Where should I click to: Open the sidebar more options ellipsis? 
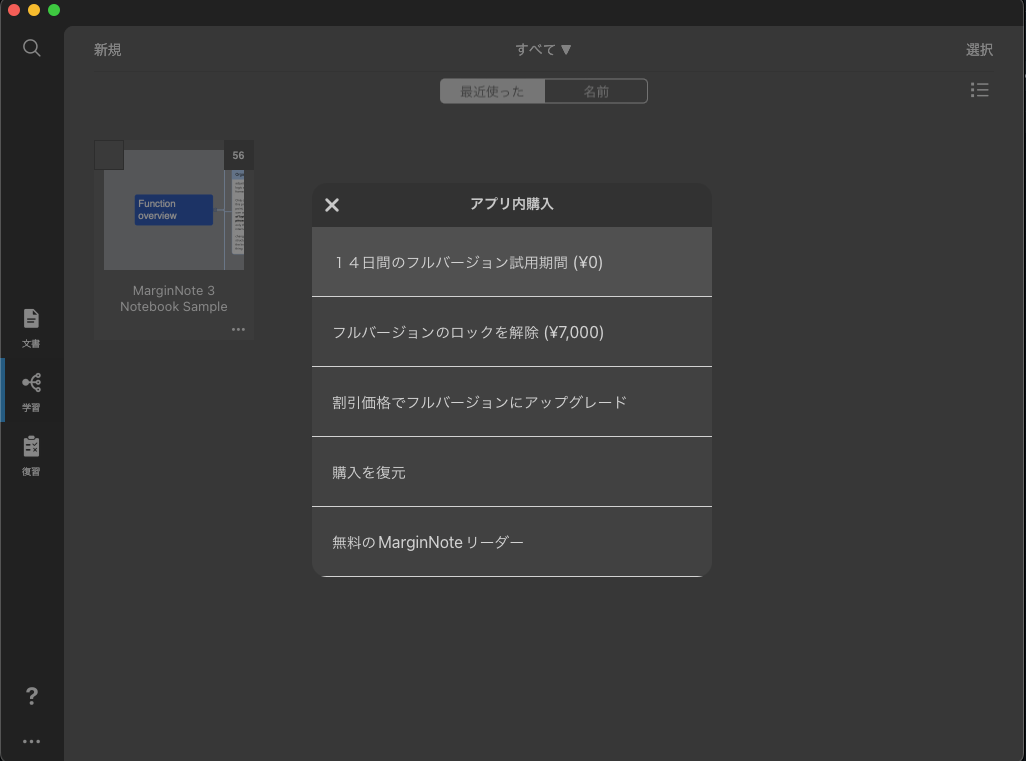point(31,741)
